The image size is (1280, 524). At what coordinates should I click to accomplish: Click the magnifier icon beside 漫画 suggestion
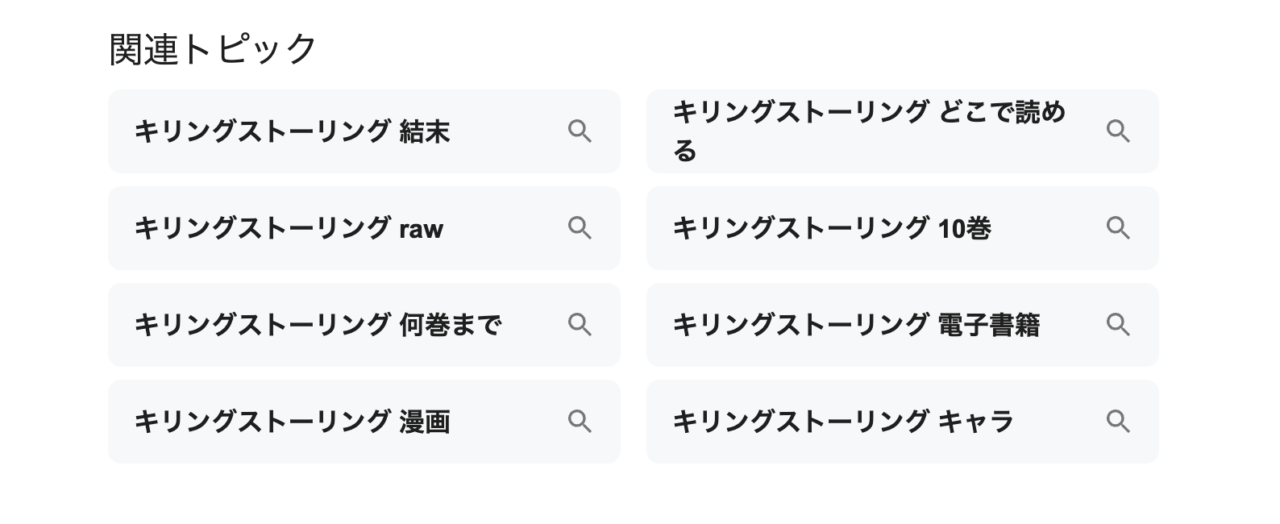tap(580, 421)
